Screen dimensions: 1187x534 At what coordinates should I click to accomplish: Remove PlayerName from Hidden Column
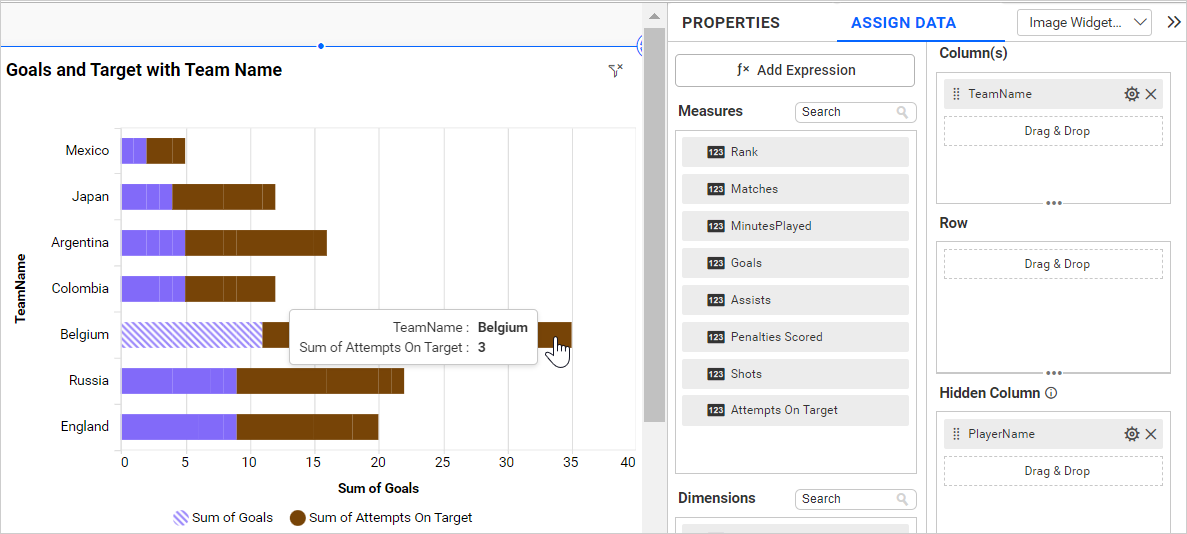coord(1151,434)
